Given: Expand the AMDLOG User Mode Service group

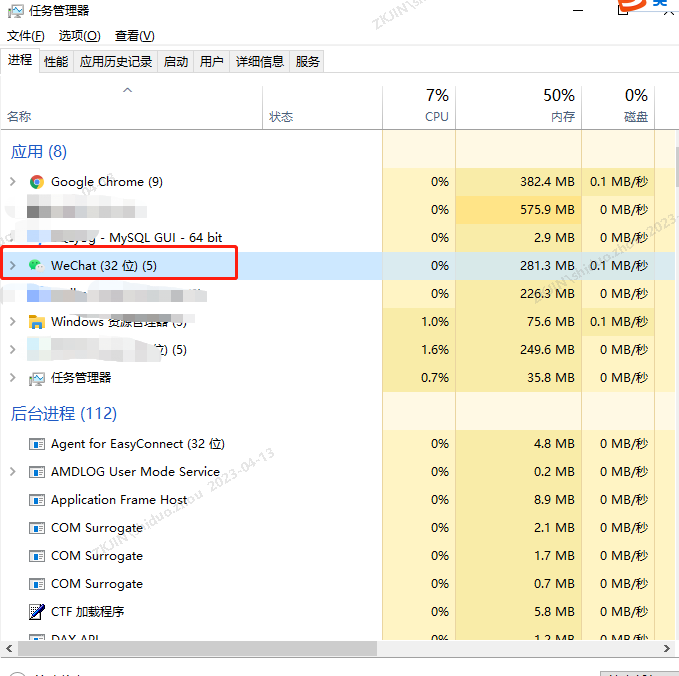Looking at the screenshot, I should (x=13, y=472).
